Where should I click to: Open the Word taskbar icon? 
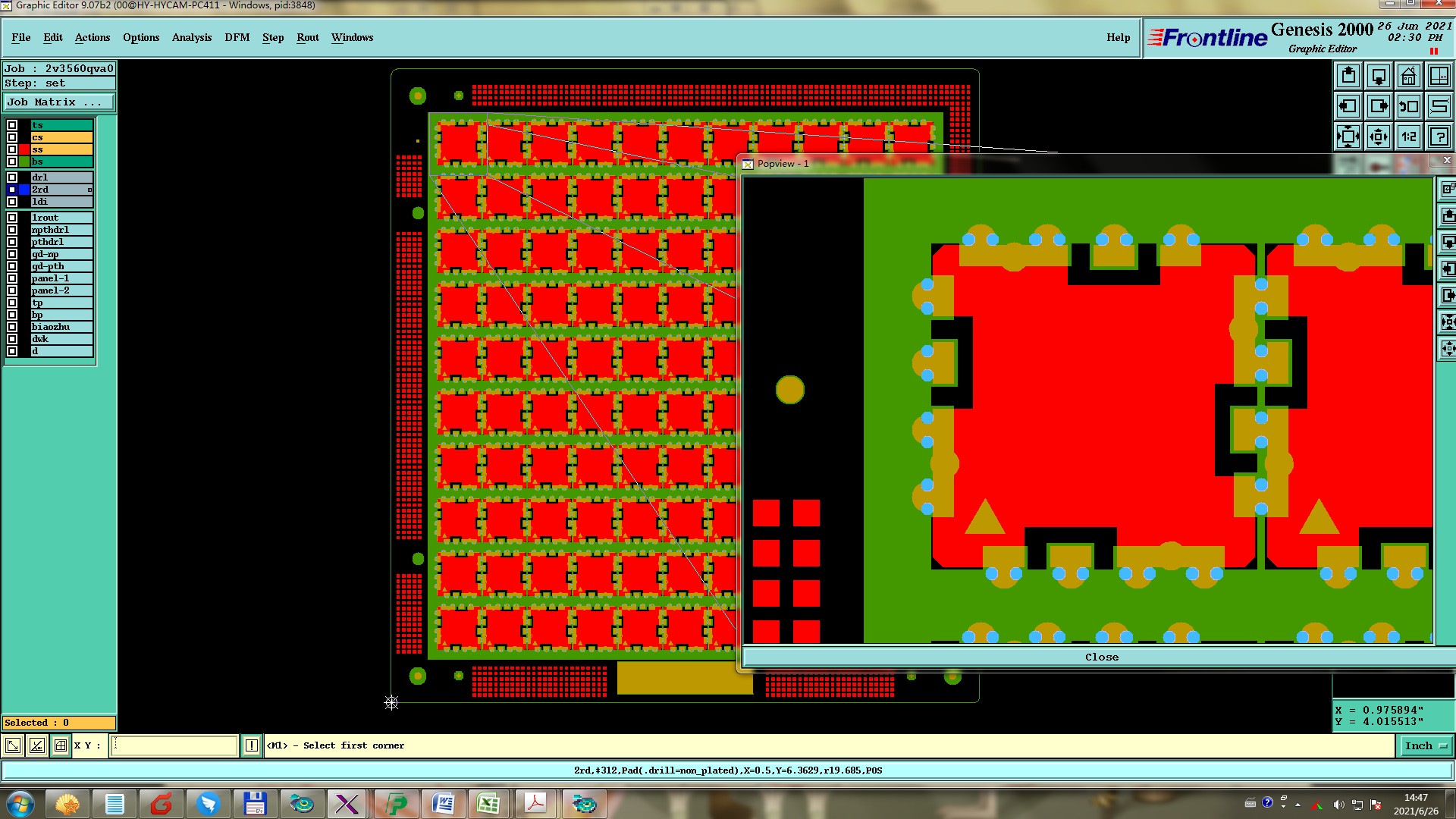(x=443, y=804)
